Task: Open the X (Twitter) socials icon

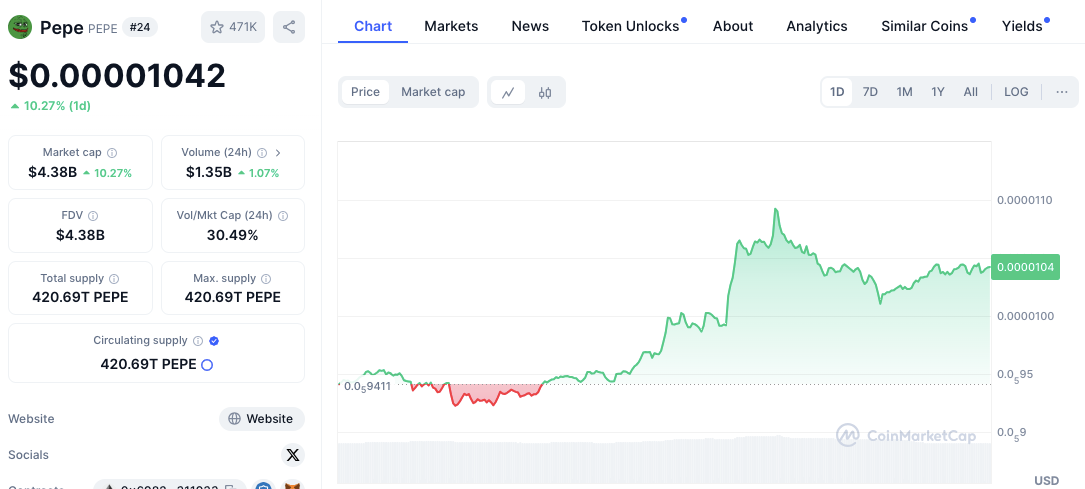Action: click(x=292, y=455)
